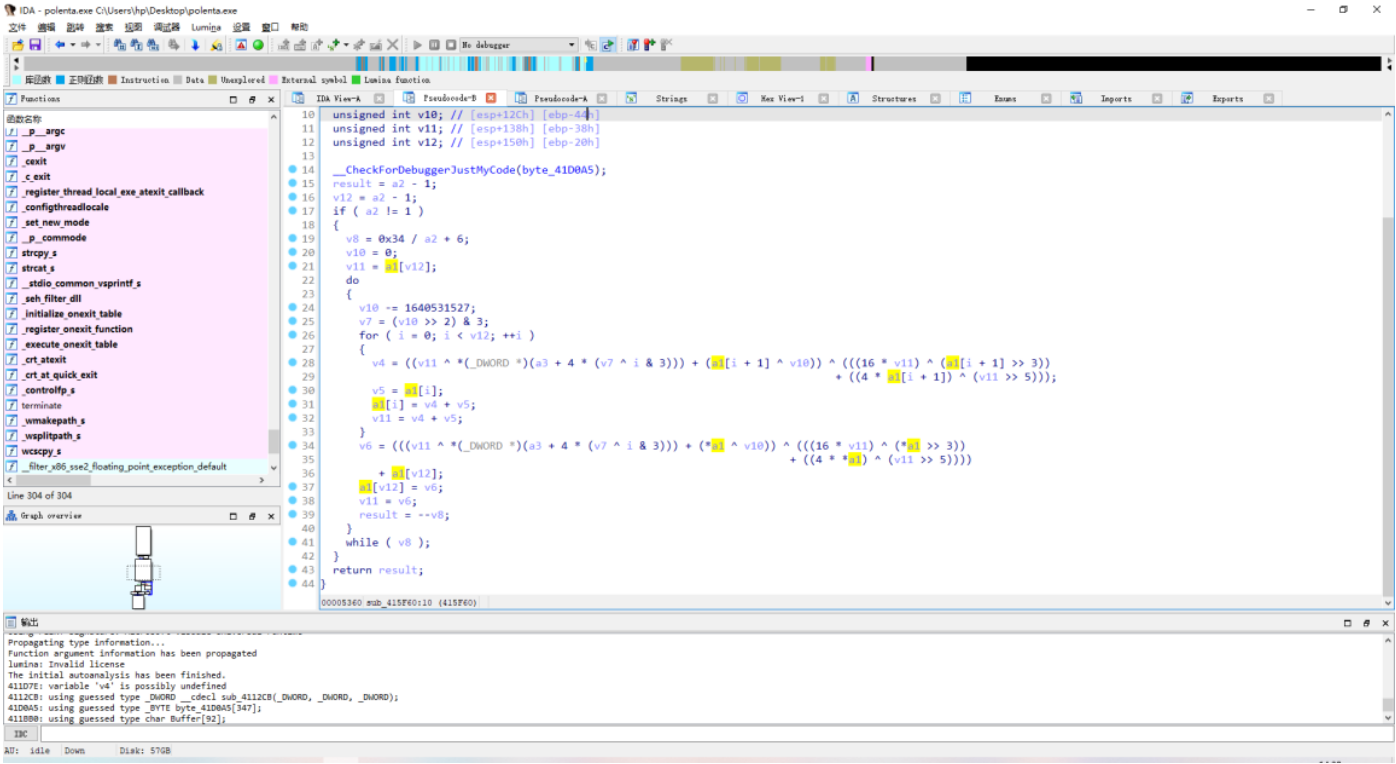This screenshot has width=1396, height=764.
Task: Toggle breakpoint dot on line 37
Action: (x=293, y=487)
